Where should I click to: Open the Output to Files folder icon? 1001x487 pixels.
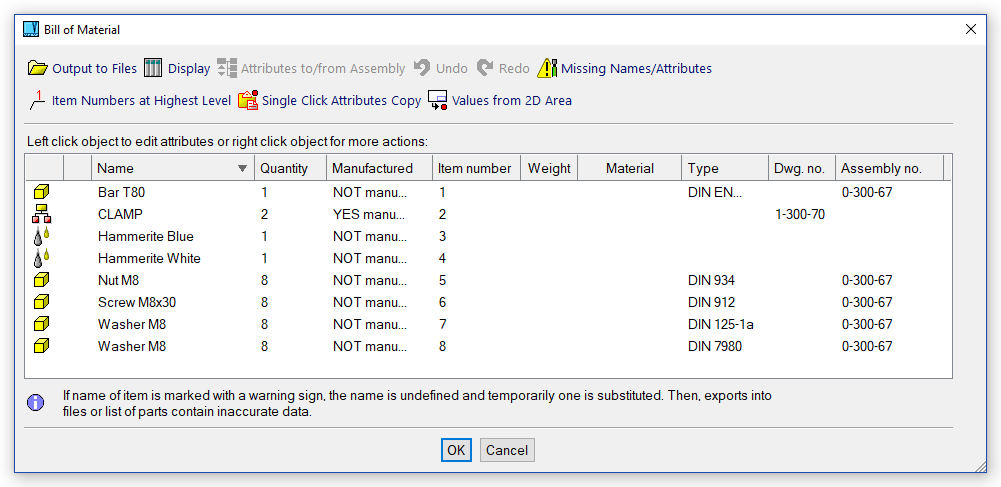[38, 68]
